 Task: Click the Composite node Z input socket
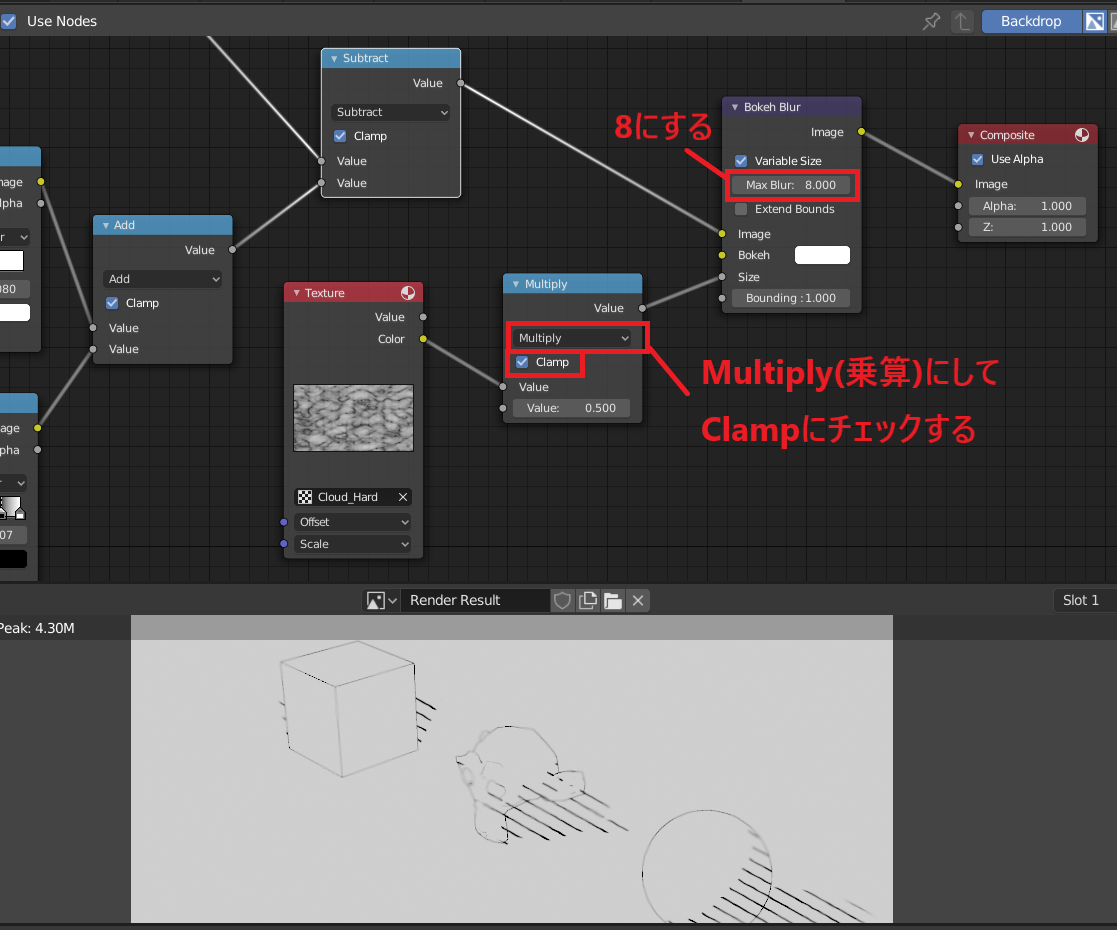click(x=958, y=227)
